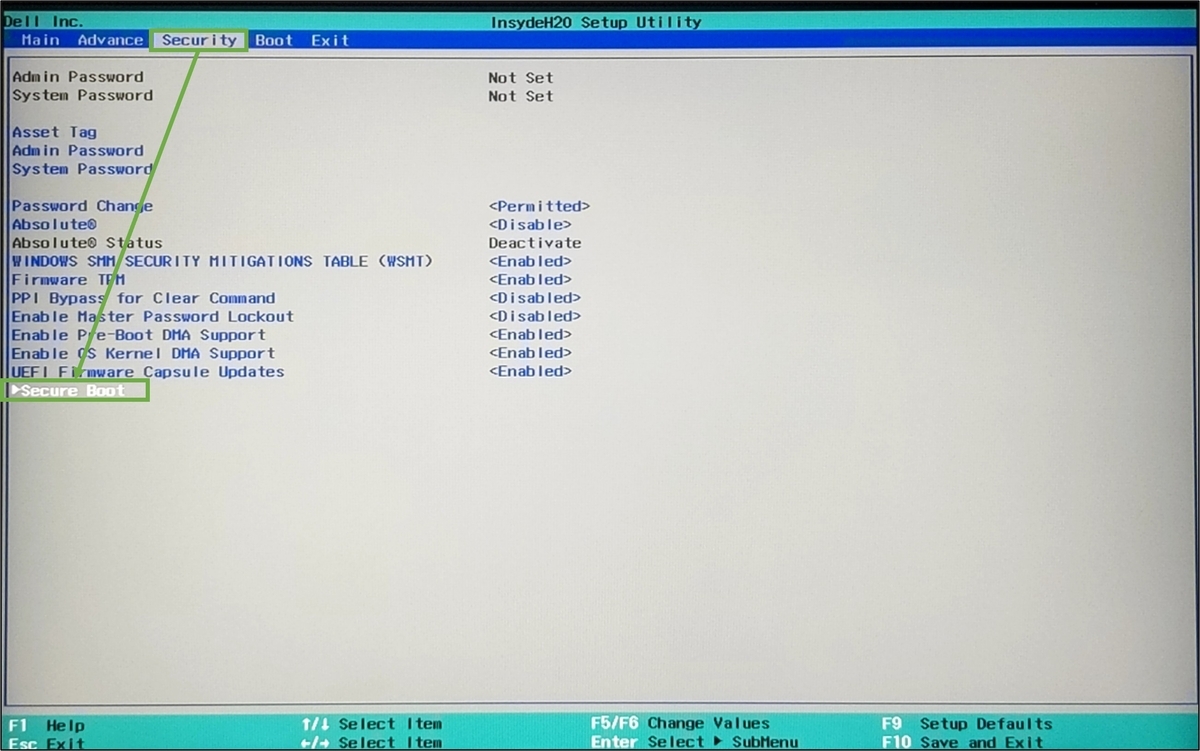
Task: Click Admin Password Not Set status
Action: coord(521,77)
